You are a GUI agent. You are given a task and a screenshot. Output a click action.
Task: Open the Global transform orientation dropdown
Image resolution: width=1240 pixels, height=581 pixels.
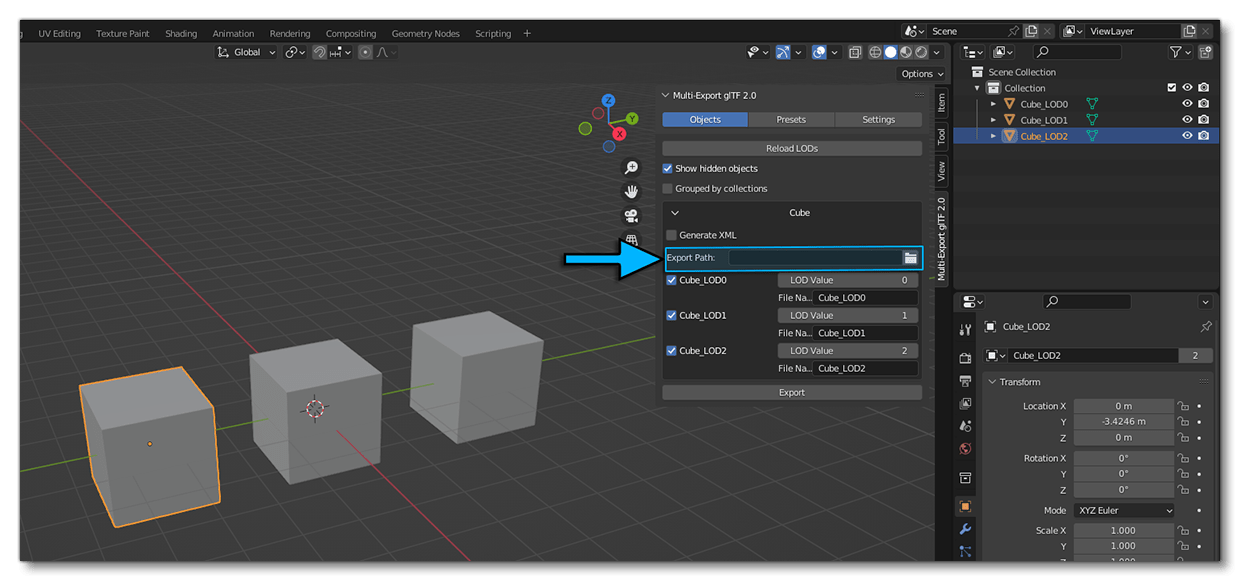click(x=246, y=52)
